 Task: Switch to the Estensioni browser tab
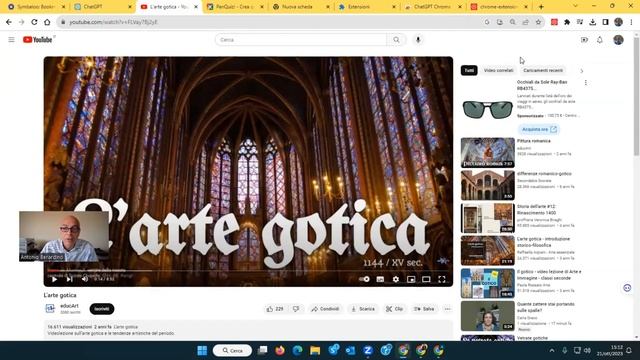(x=367, y=7)
